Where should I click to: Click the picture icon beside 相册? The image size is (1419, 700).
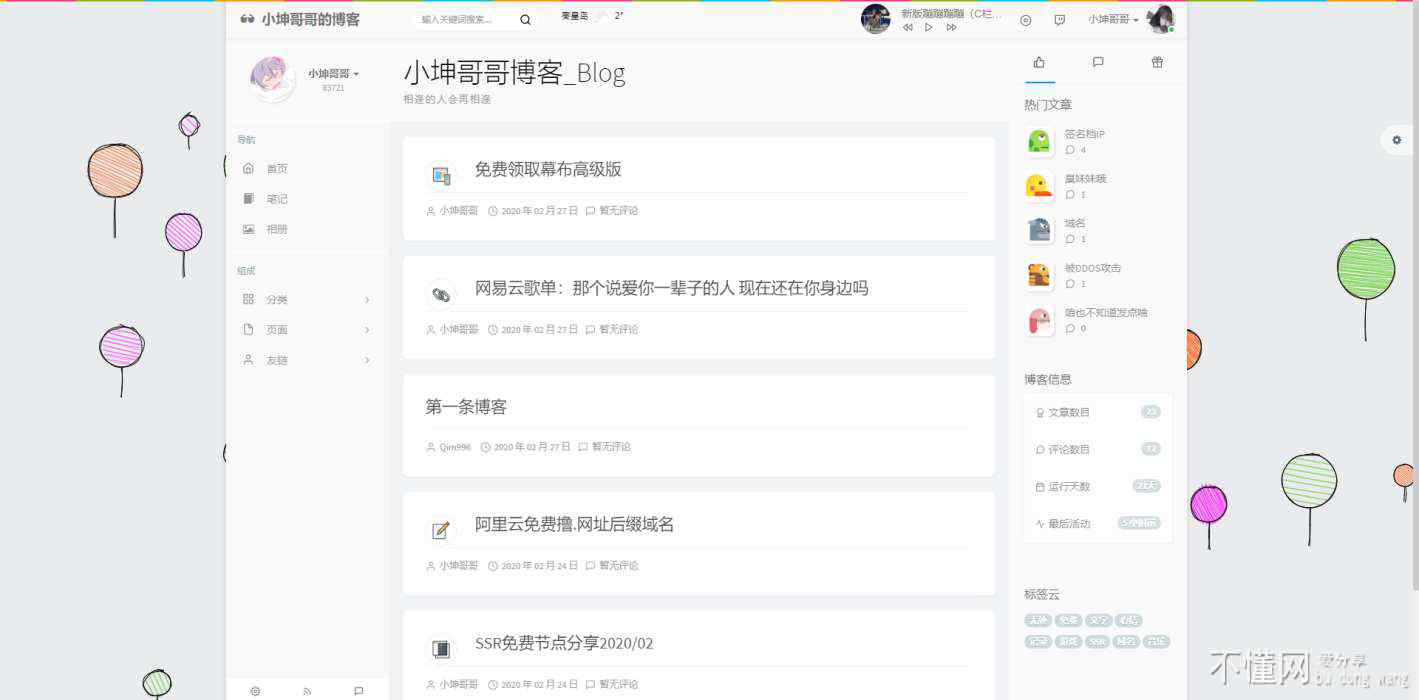[x=248, y=229]
